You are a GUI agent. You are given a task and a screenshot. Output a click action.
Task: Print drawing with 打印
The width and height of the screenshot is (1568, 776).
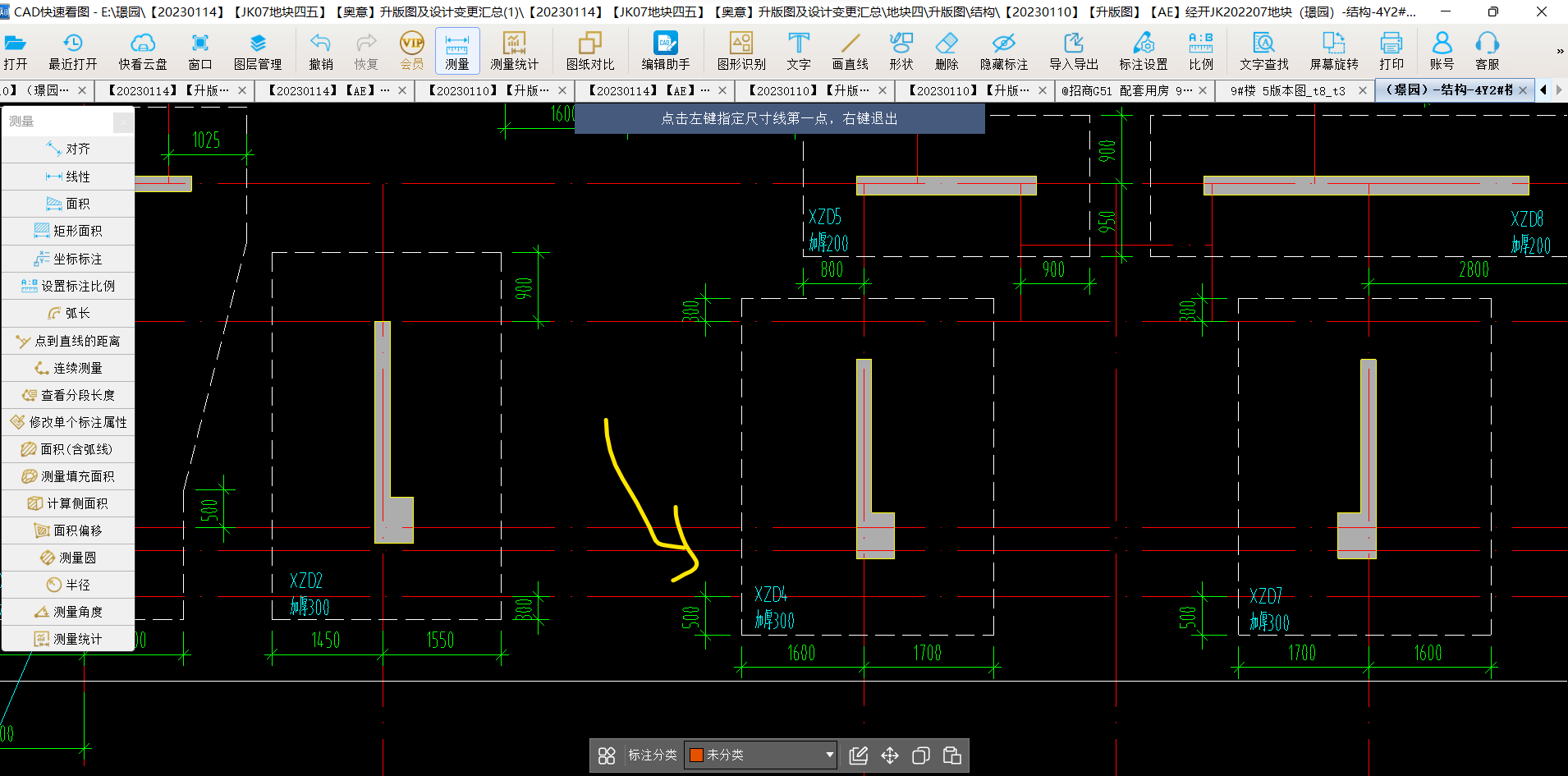coord(1391,51)
